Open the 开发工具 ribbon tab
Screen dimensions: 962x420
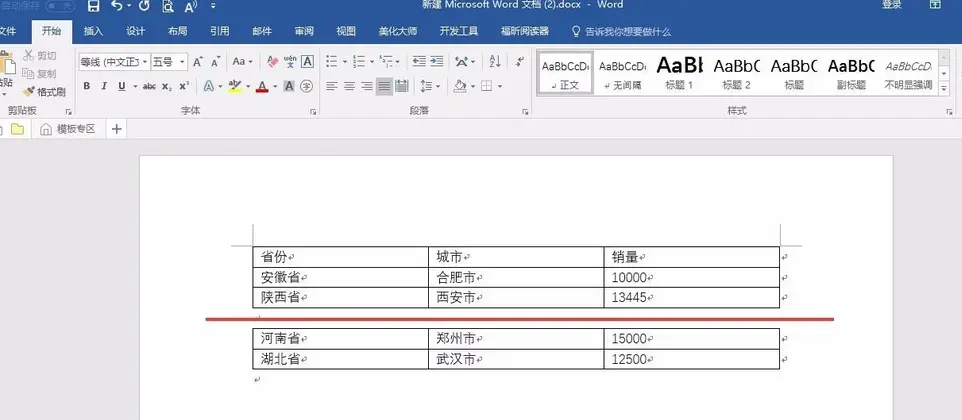pos(459,31)
